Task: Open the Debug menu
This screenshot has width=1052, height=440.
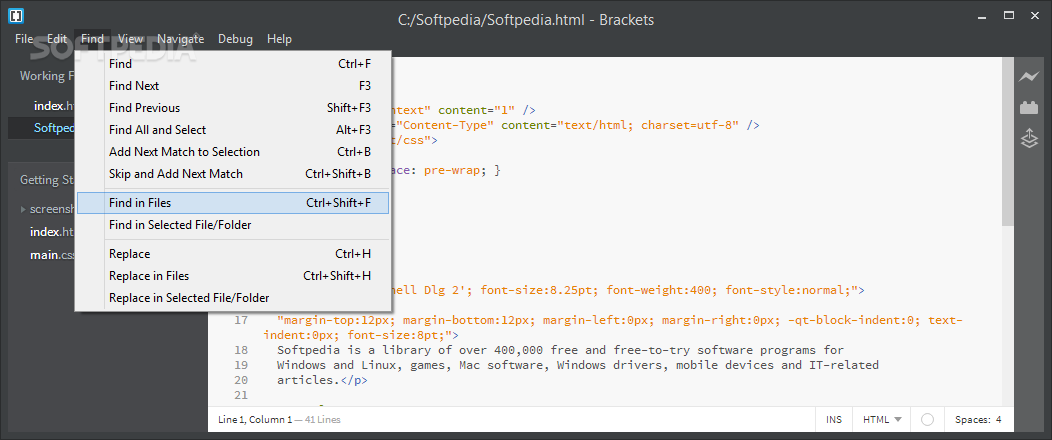Action: pos(235,39)
